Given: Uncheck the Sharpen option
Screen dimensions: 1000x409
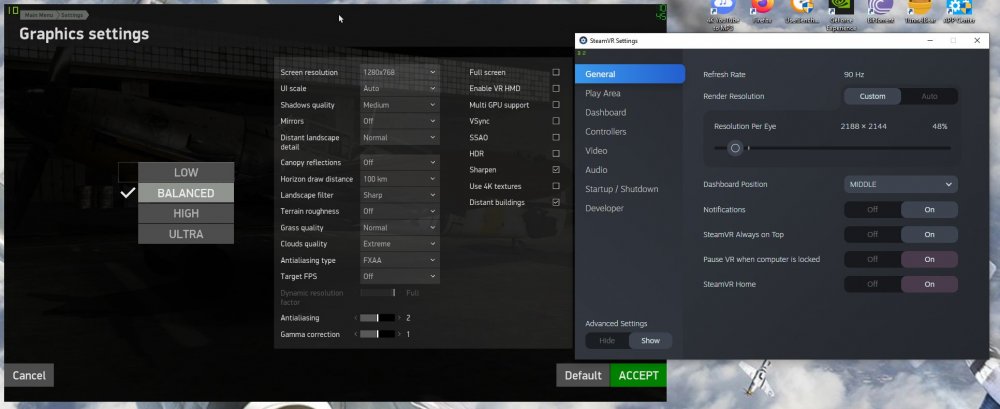Looking at the screenshot, I should click(556, 170).
